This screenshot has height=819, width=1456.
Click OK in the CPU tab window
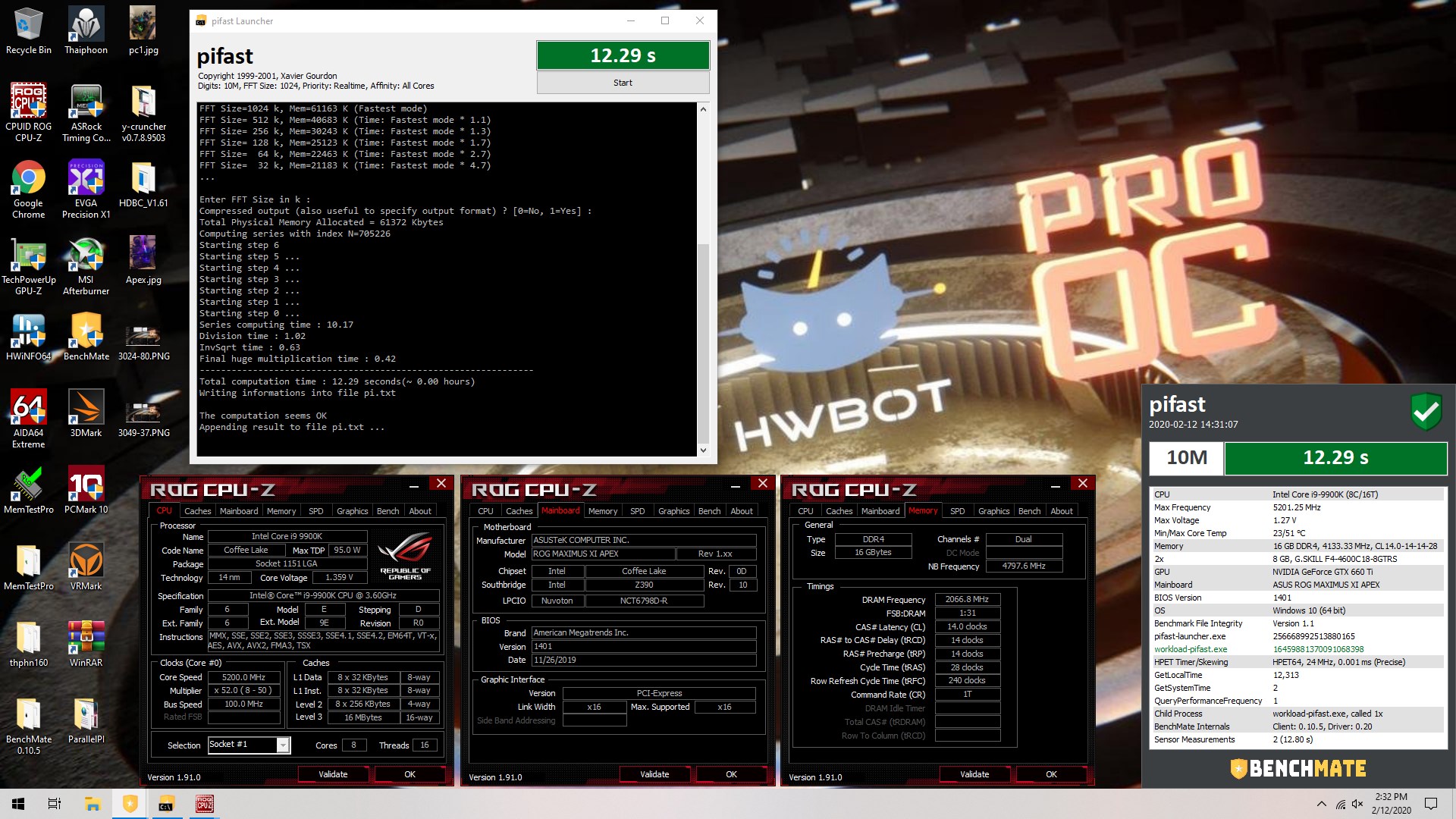click(409, 774)
